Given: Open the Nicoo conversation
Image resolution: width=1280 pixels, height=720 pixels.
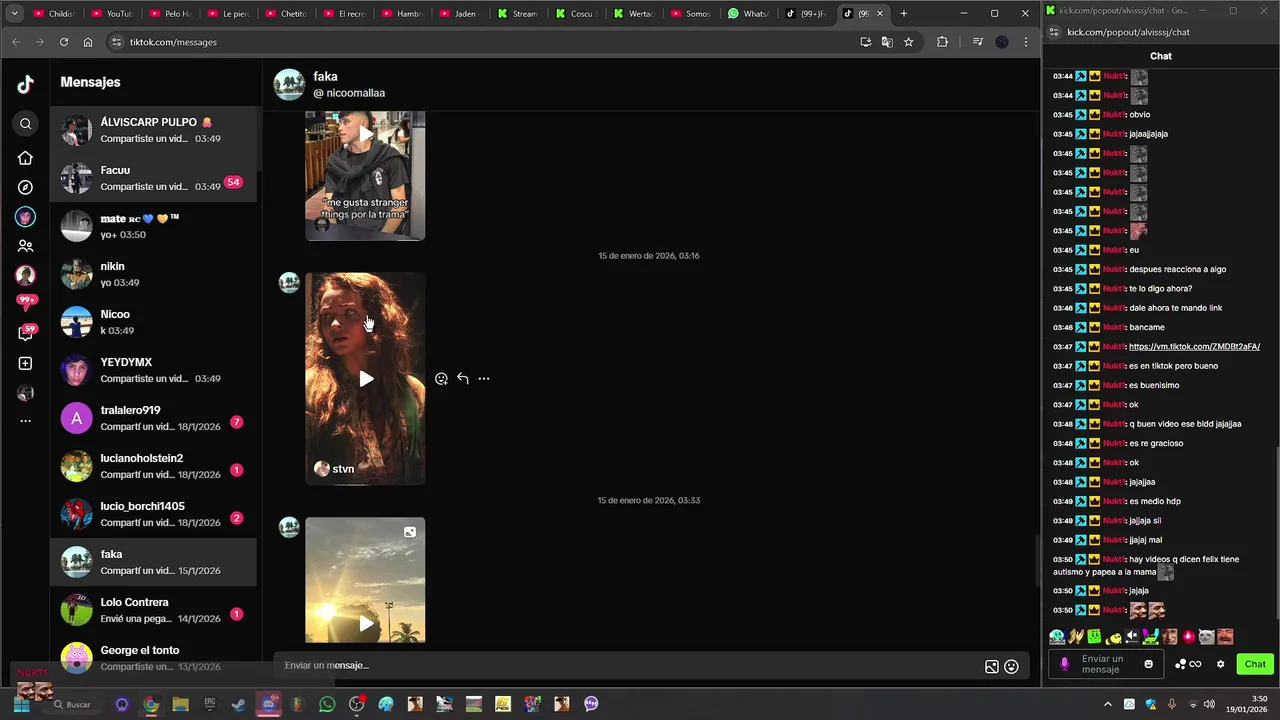Looking at the screenshot, I should [153, 322].
